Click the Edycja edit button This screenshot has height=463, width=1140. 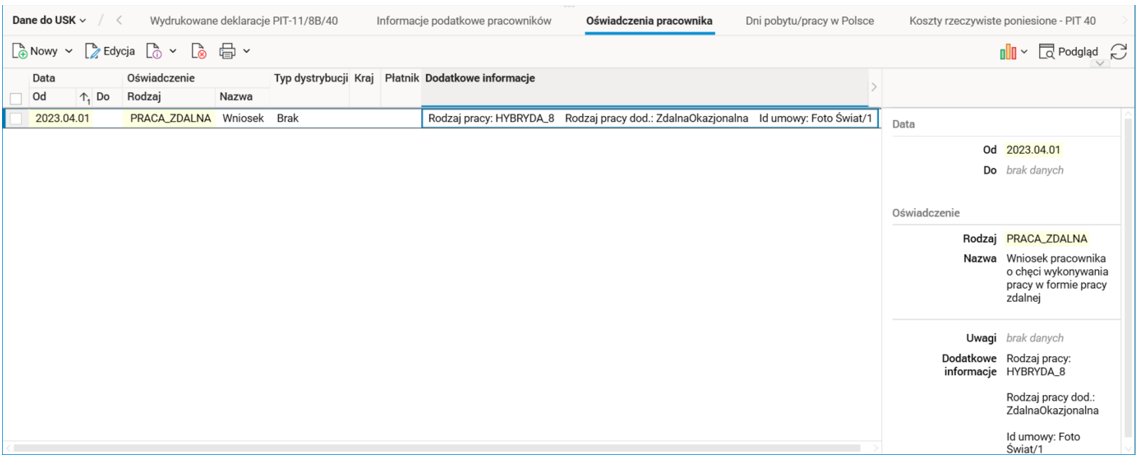110,51
